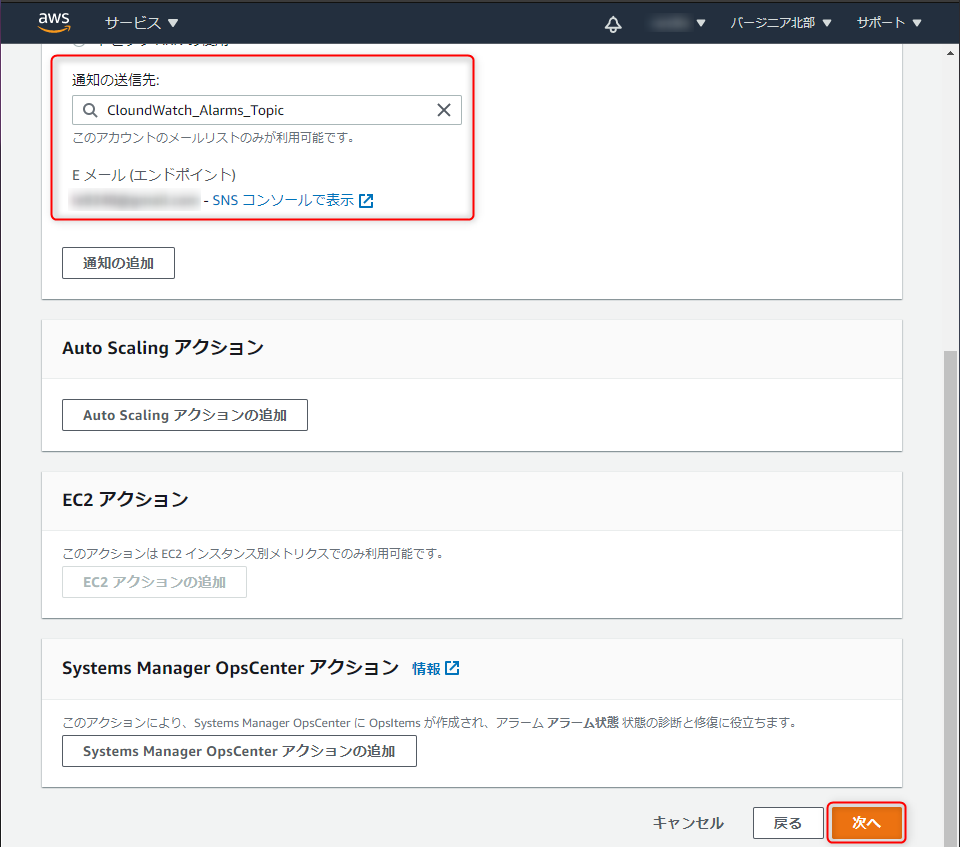Screen dimensions: 960x847
Task: Click Systems Manager OpsCenter アクション heading
Action: point(231,668)
